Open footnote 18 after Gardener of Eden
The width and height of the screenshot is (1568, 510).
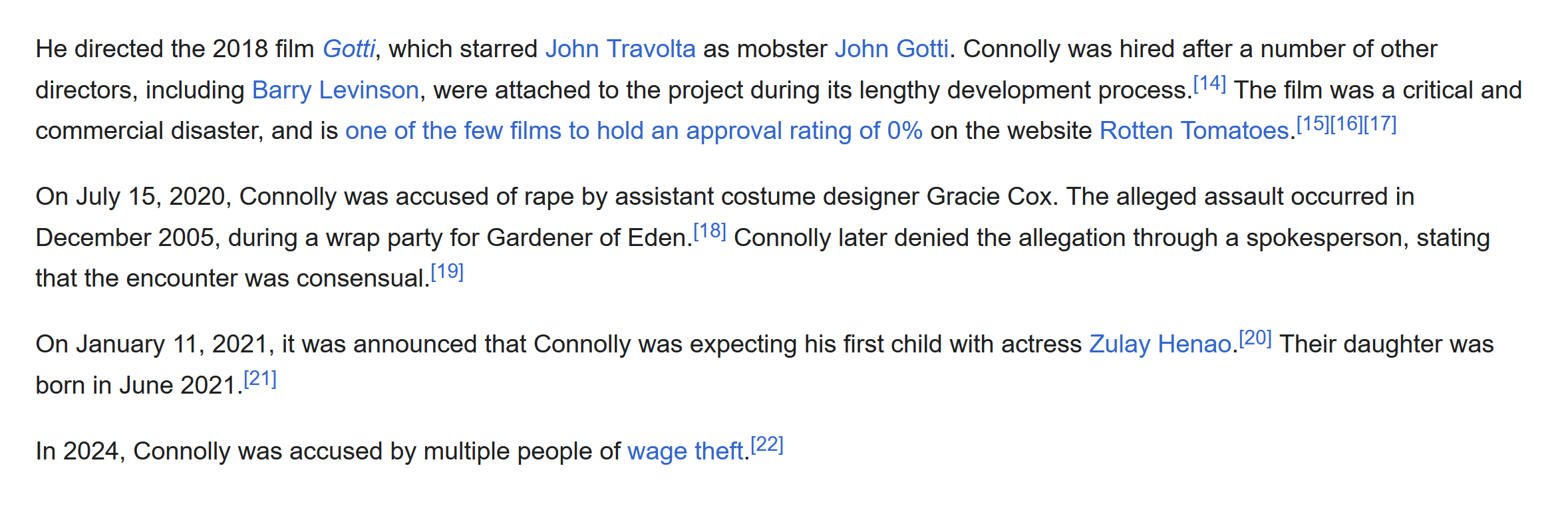click(709, 231)
